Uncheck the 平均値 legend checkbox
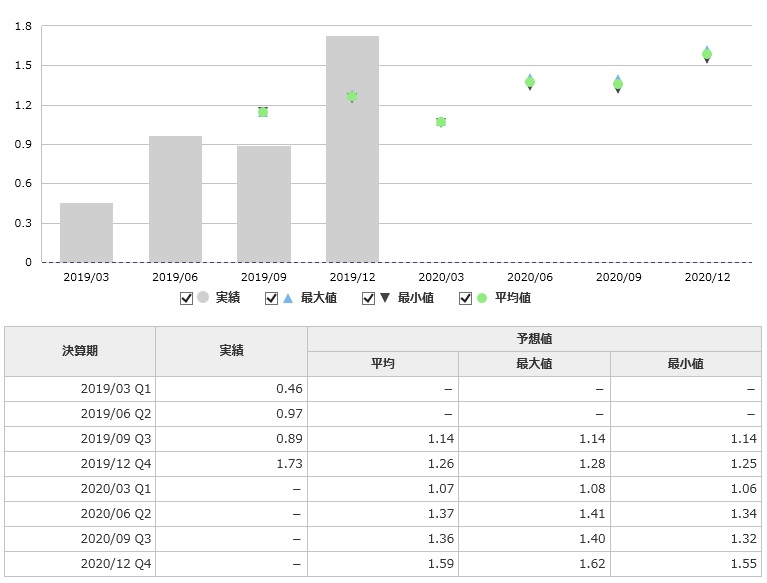767x583 pixels. (465, 298)
